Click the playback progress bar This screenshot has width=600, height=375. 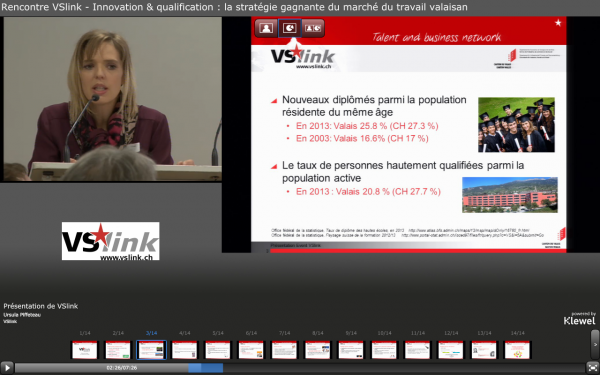300,368
